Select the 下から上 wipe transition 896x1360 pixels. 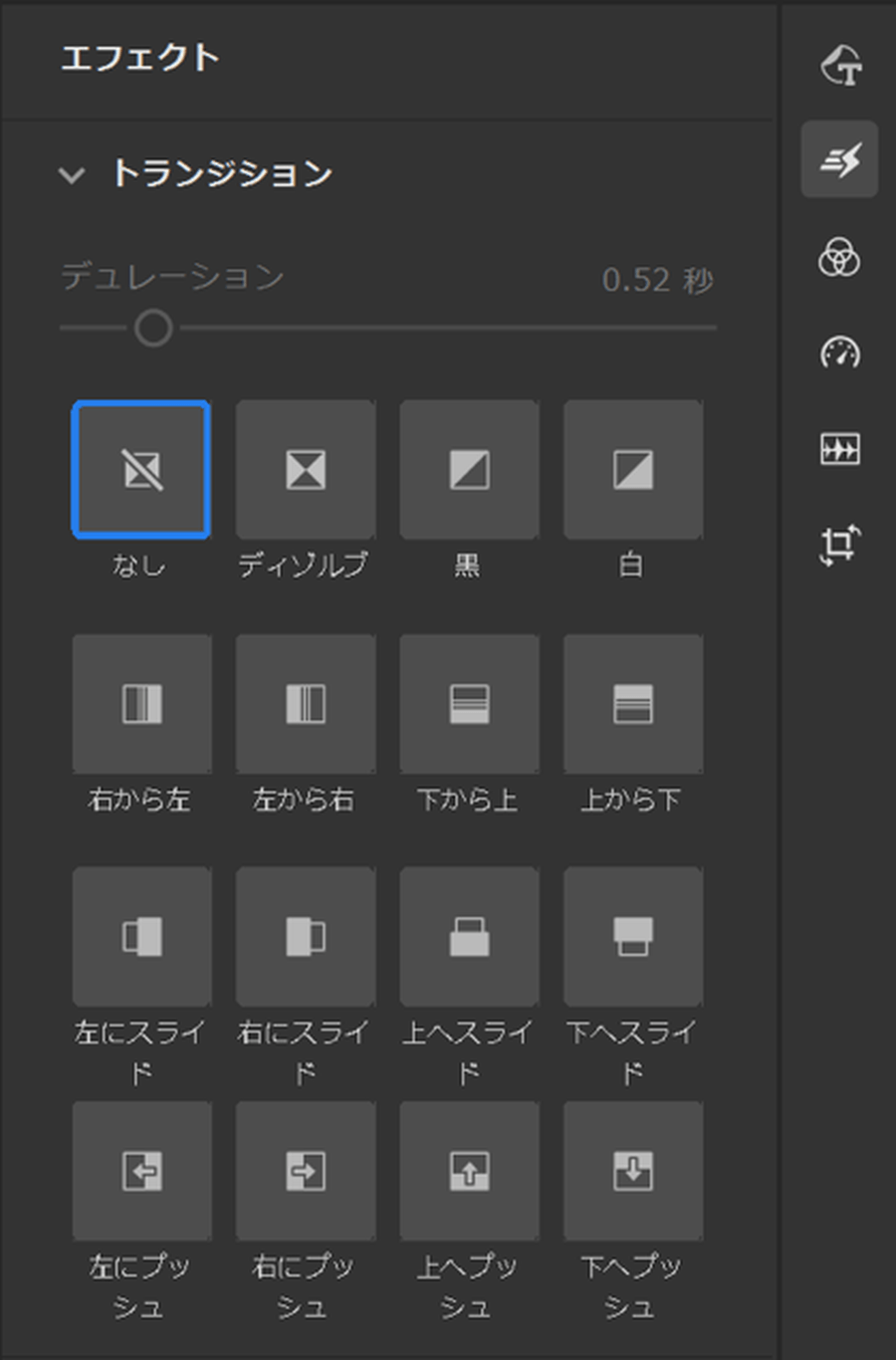click(x=469, y=704)
